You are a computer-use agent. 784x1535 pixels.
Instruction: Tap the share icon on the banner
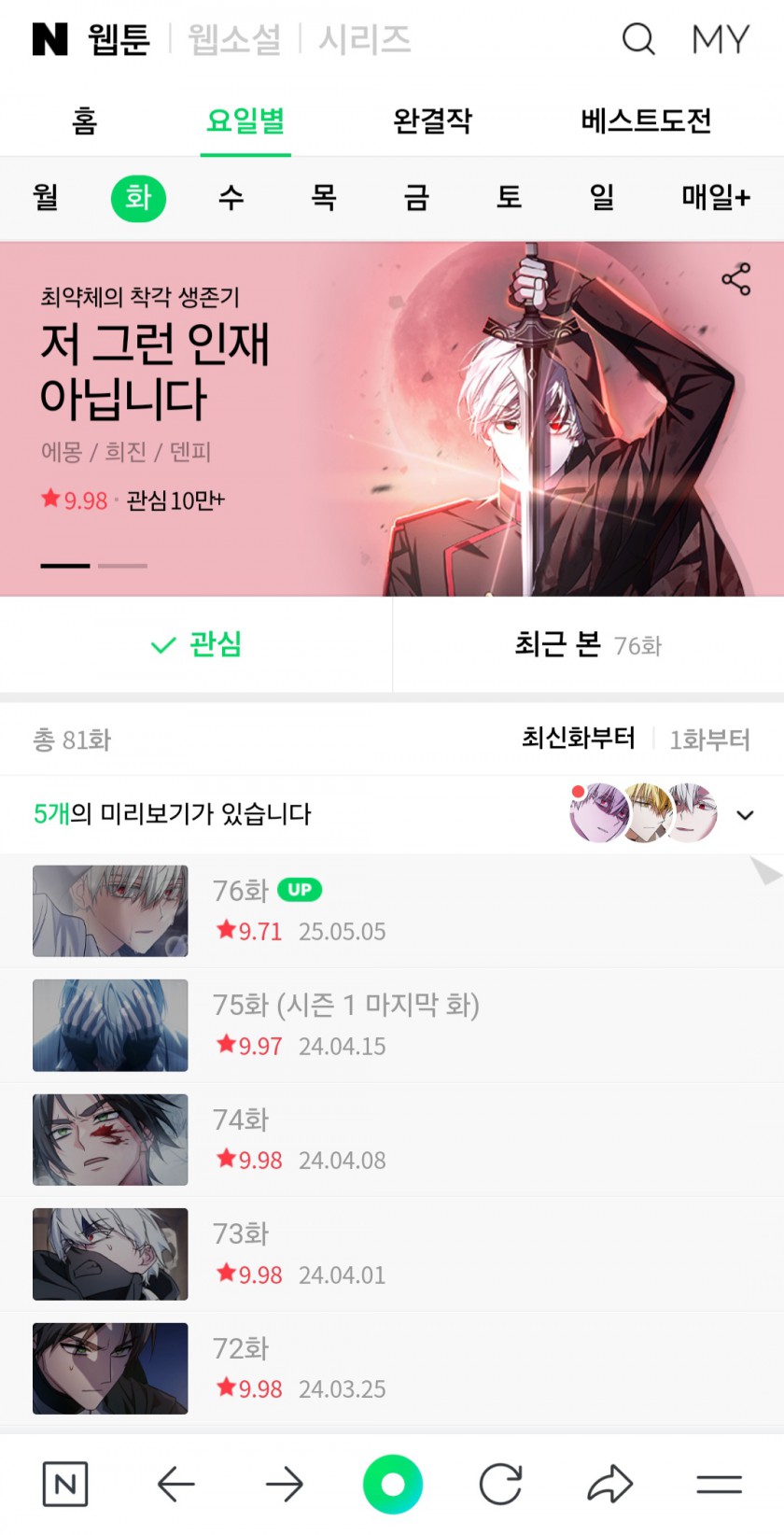click(x=735, y=278)
